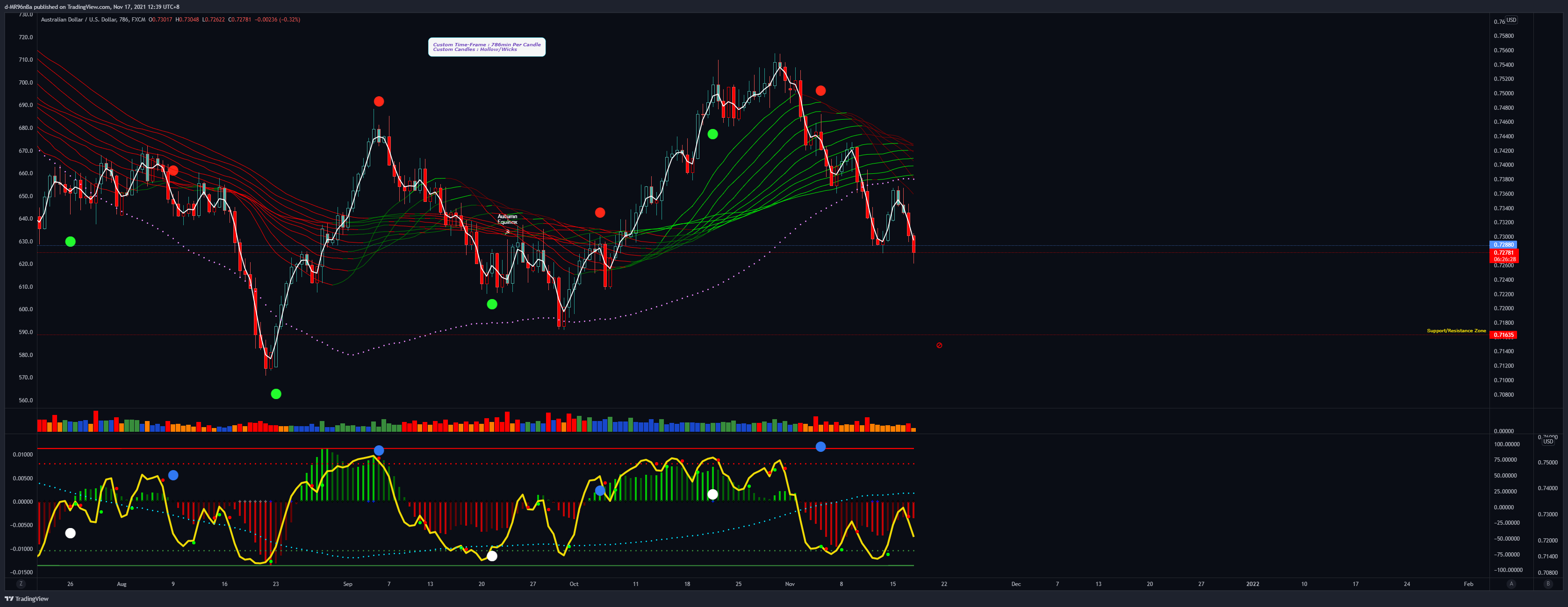
Task: Select the red signal dot beside the early-November high
Action: (820, 91)
